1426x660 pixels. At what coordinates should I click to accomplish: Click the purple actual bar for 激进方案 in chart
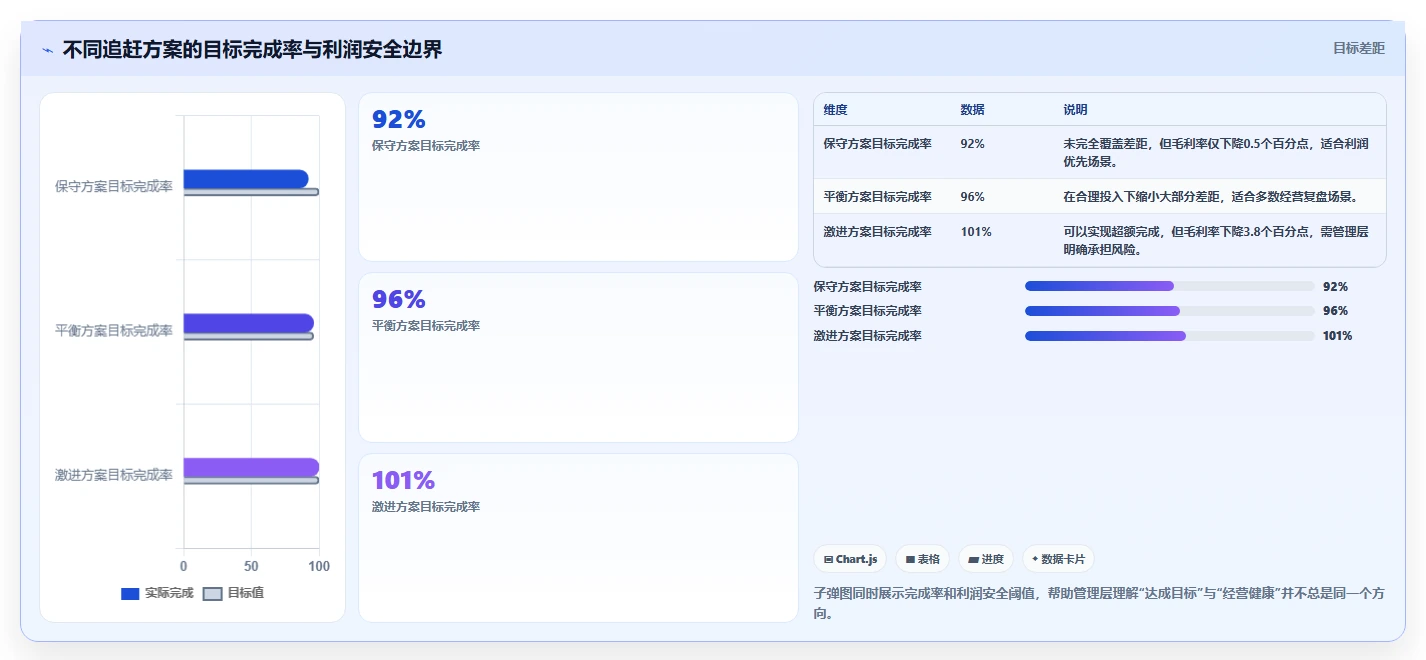coord(251,467)
